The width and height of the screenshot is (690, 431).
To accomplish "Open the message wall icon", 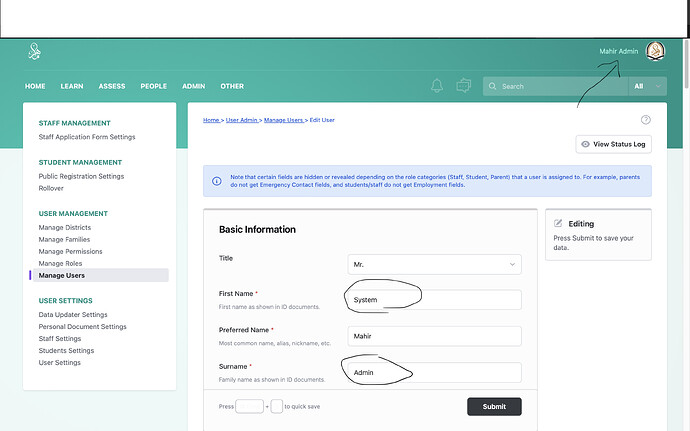I will 464,86.
